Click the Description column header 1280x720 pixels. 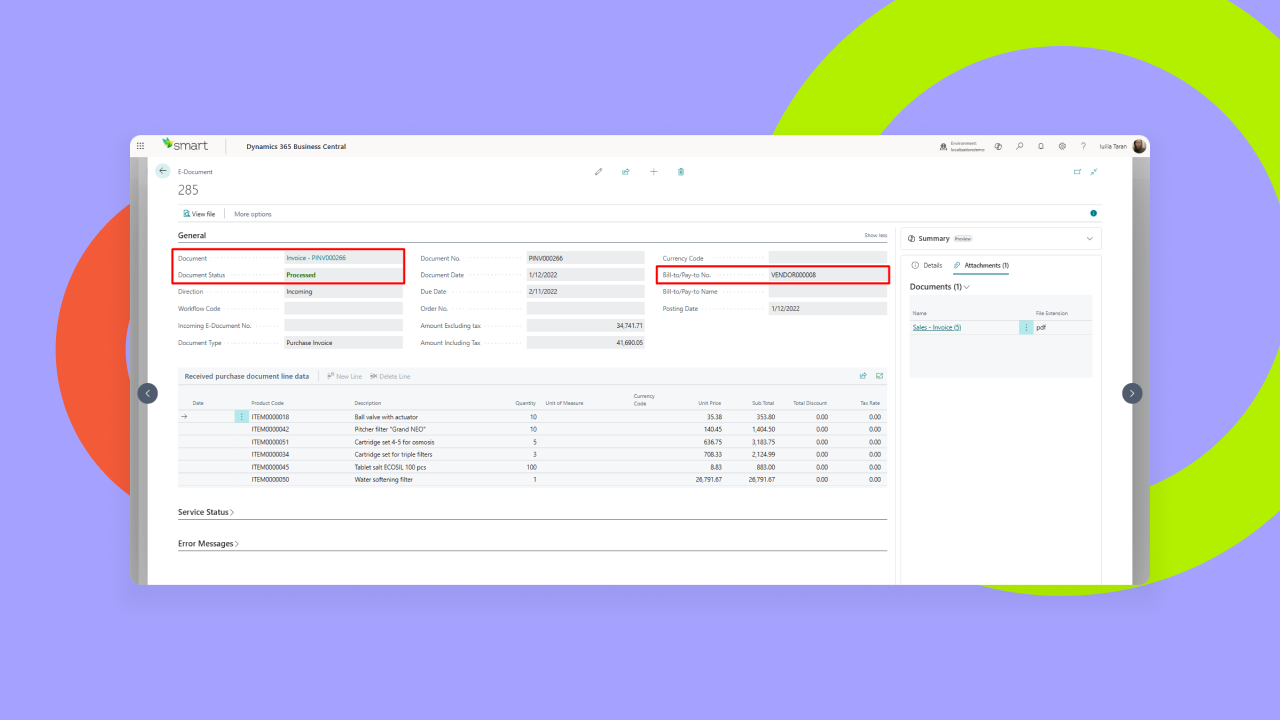tap(368, 403)
